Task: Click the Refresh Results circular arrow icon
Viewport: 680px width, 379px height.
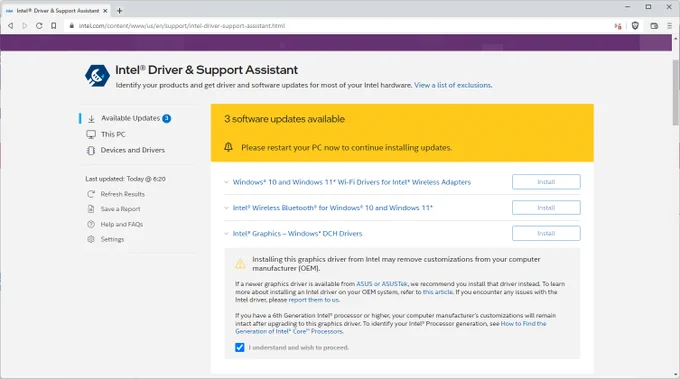Action: (x=91, y=194)
